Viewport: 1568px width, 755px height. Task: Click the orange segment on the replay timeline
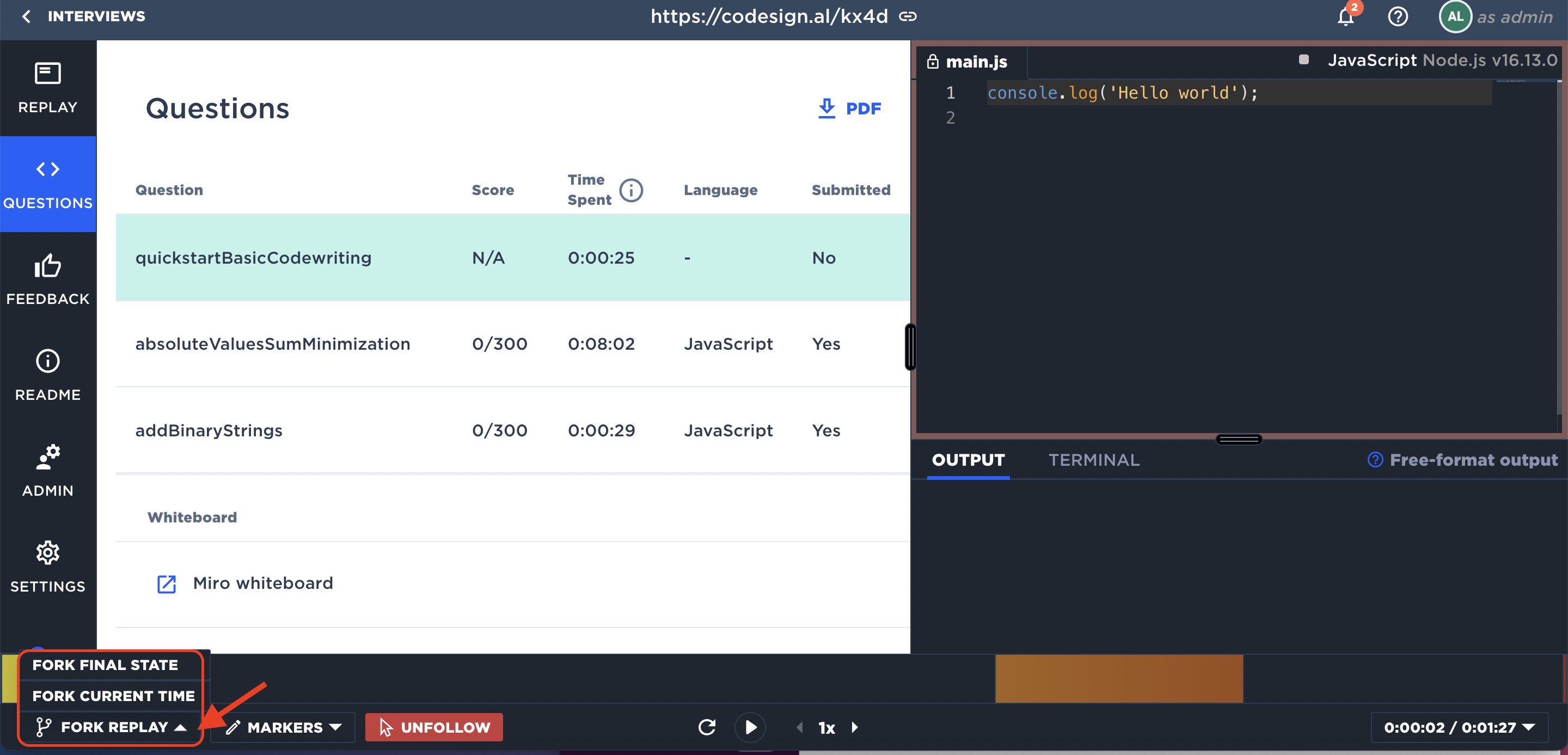[x=1119, y=678]
